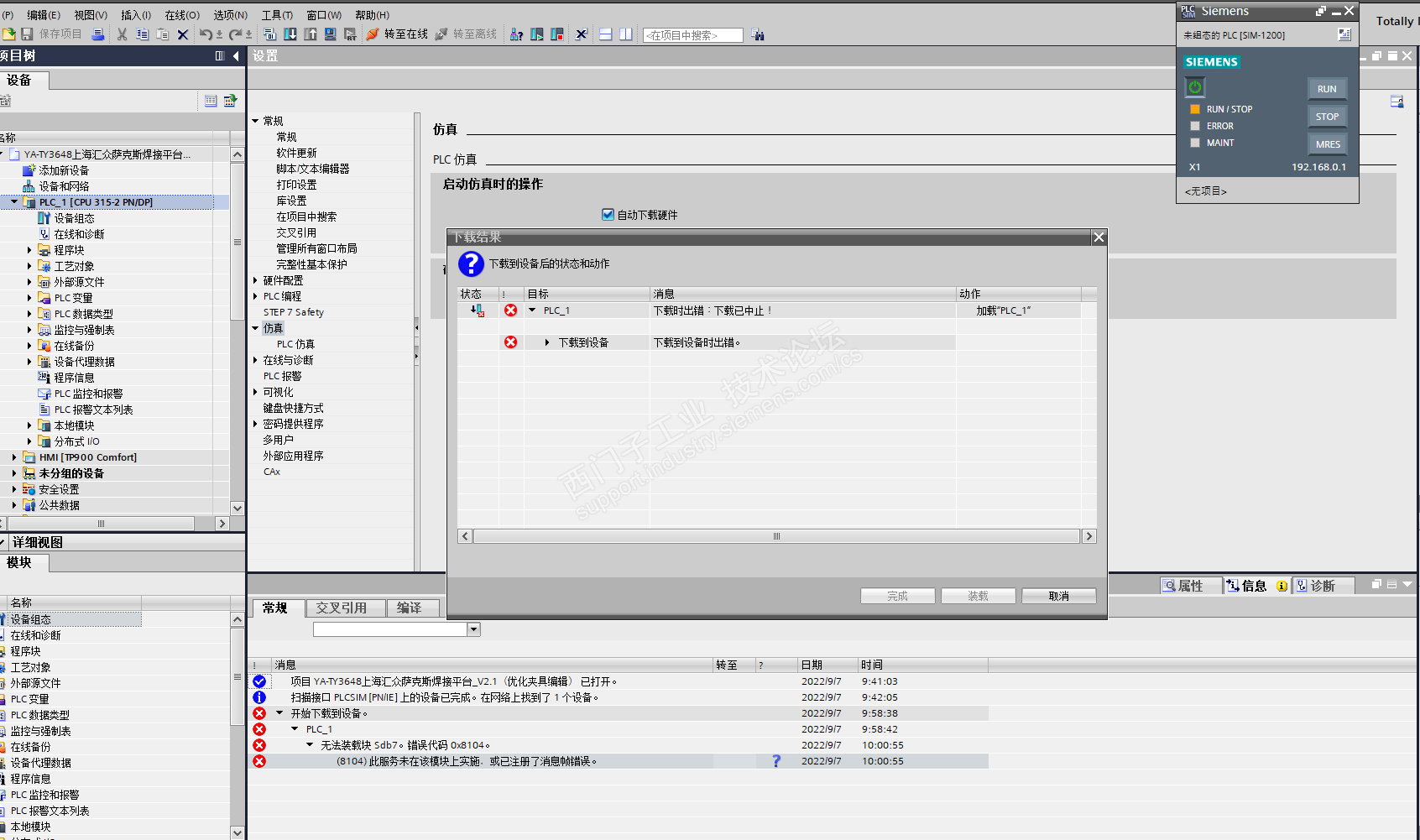Click the paste icon in toolbar
The image size is (1420, 840).
click(162, 34)
